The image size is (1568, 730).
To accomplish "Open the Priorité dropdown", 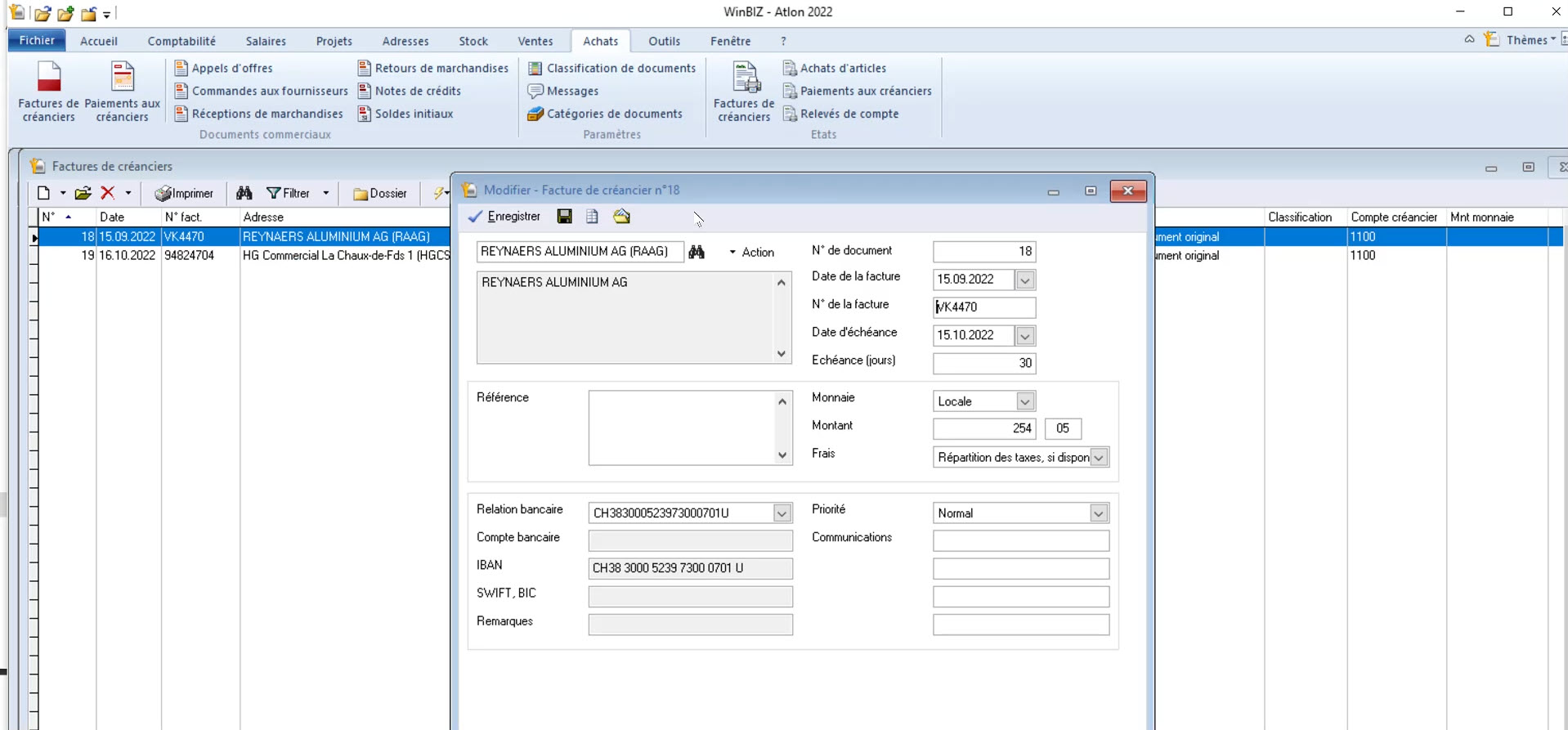I will coord(1099,513).
